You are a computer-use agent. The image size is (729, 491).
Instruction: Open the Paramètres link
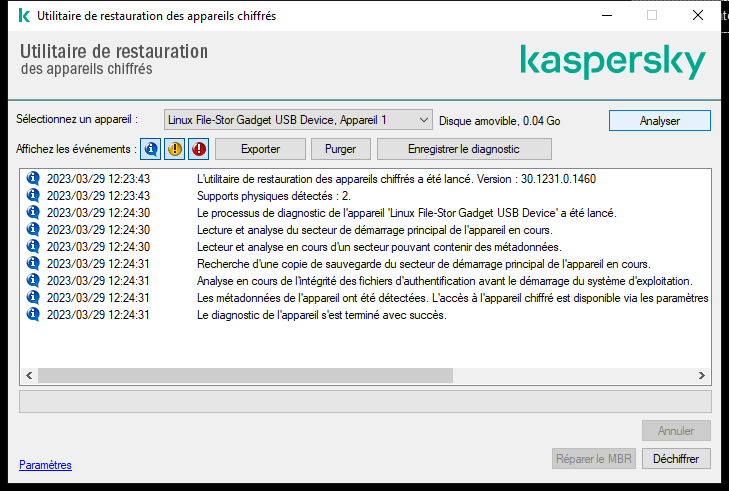click(45, 465)
